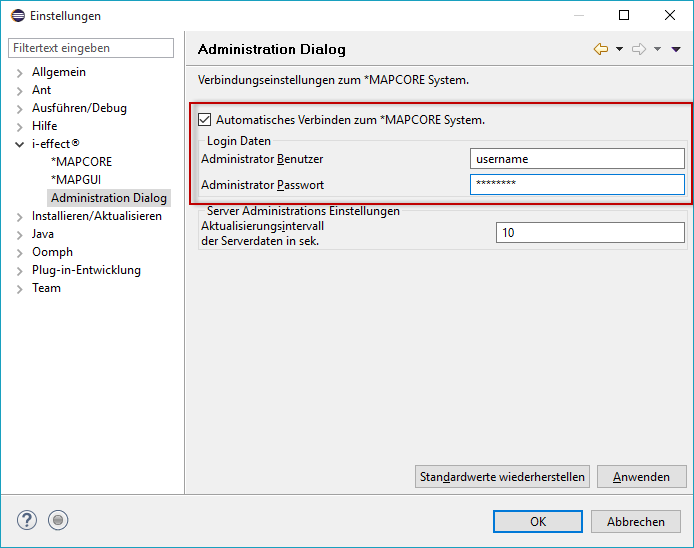Open the preferences view menu triangle
Screen dimensions: 694x548
coord(676,49)
